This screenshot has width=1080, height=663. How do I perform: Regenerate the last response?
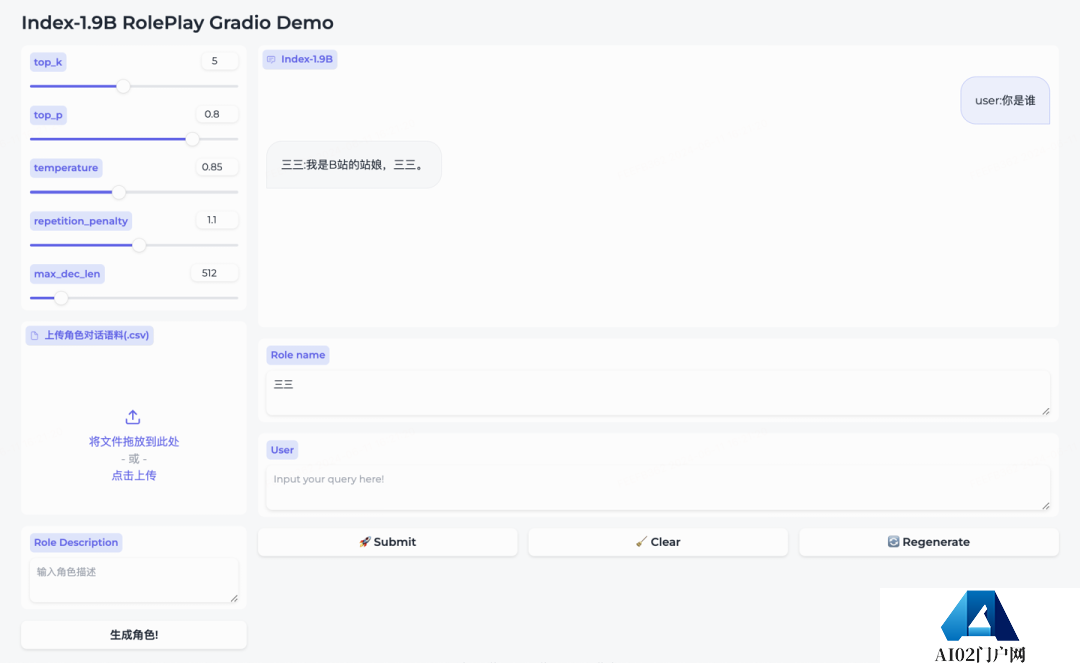click(x=928, y=542)
